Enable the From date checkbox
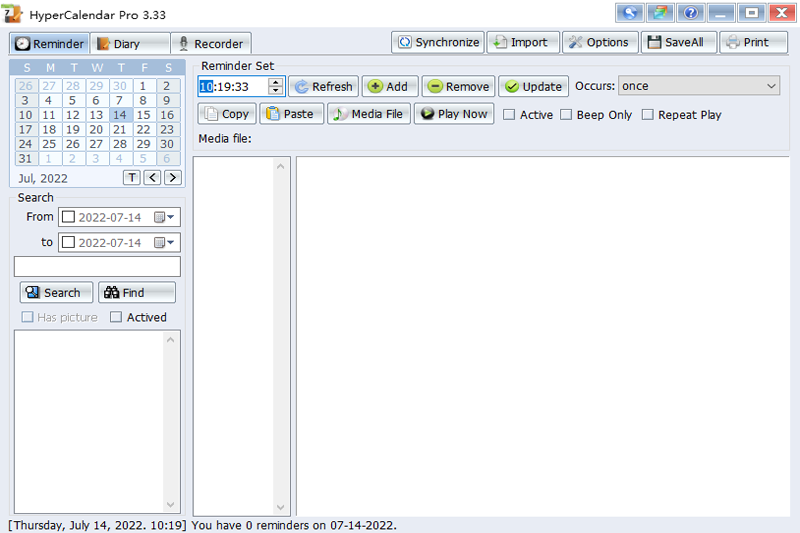Image resolution: width=800 pixels, height=533 pixels. coord(68,217)
